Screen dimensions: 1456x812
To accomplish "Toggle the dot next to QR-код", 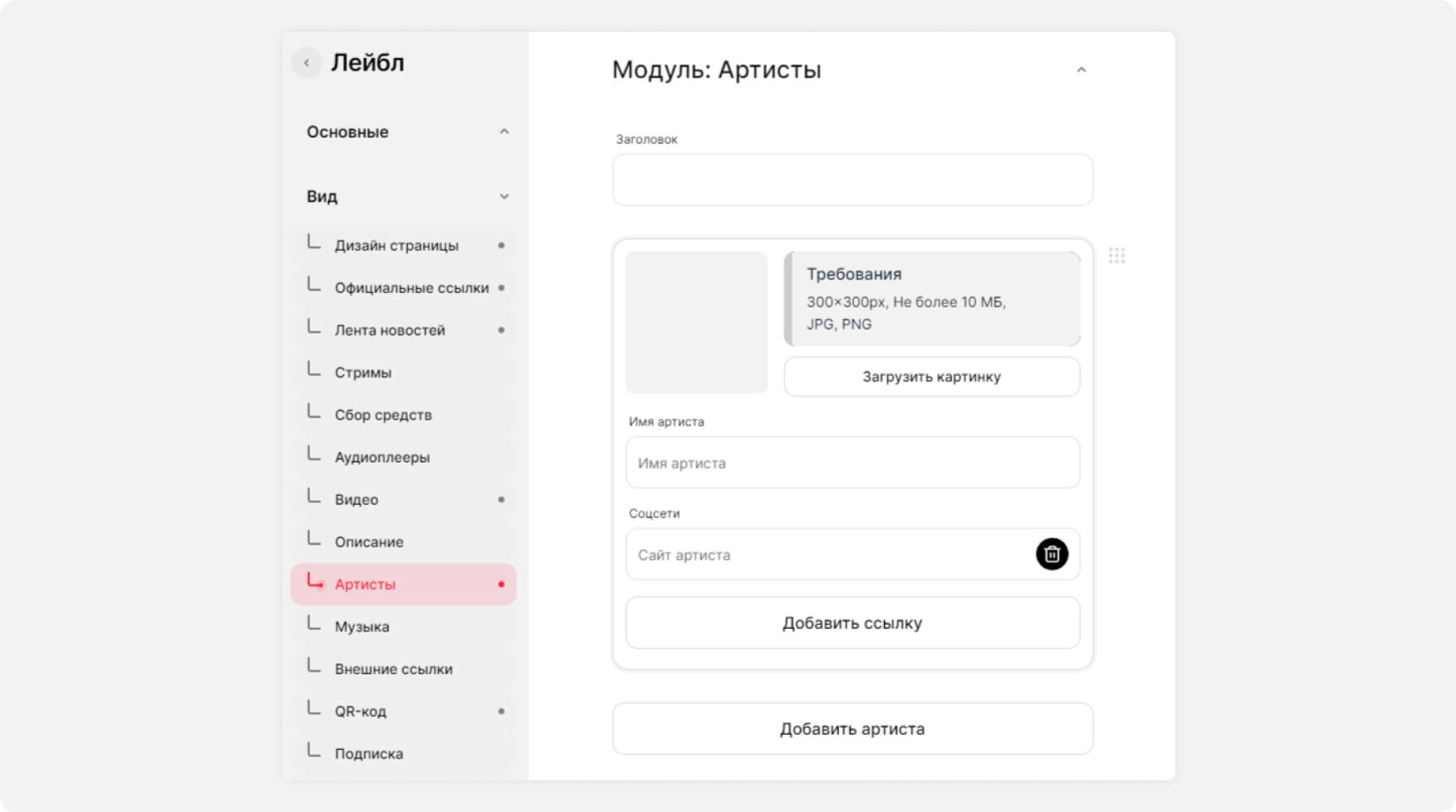I will click(x=501, y=711).
